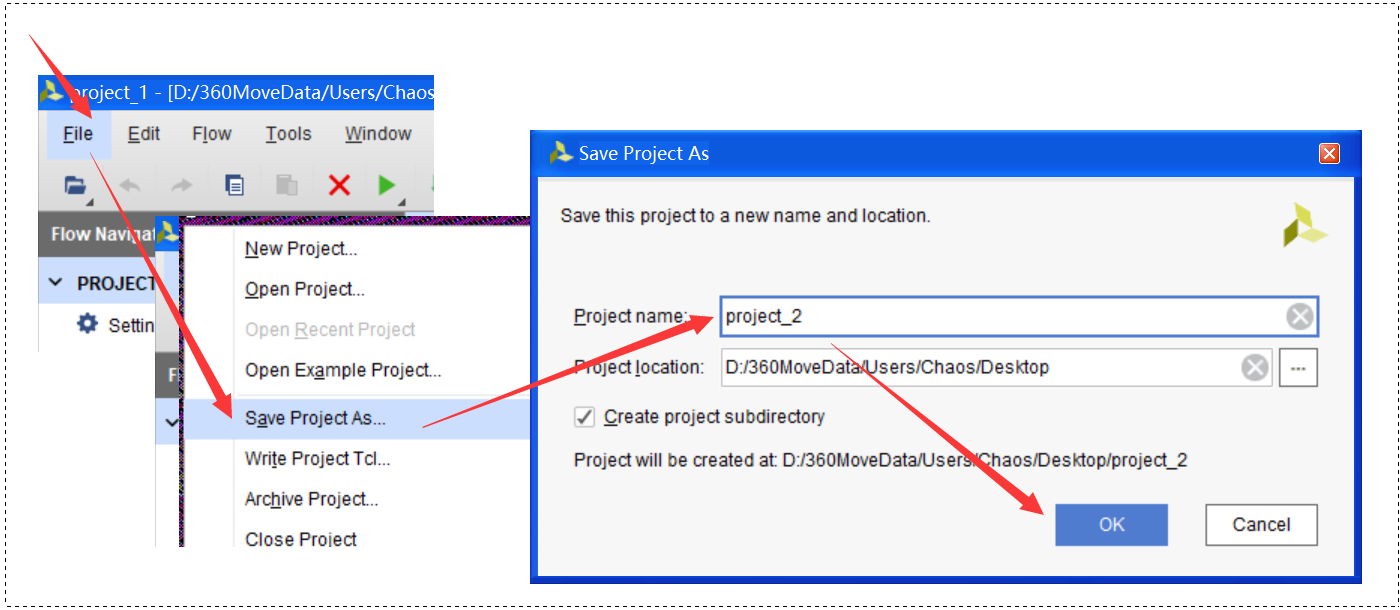Viewport: 1400px width, 610px height.
Task: Open the Edit menu
Action: (x=144, y=134)
